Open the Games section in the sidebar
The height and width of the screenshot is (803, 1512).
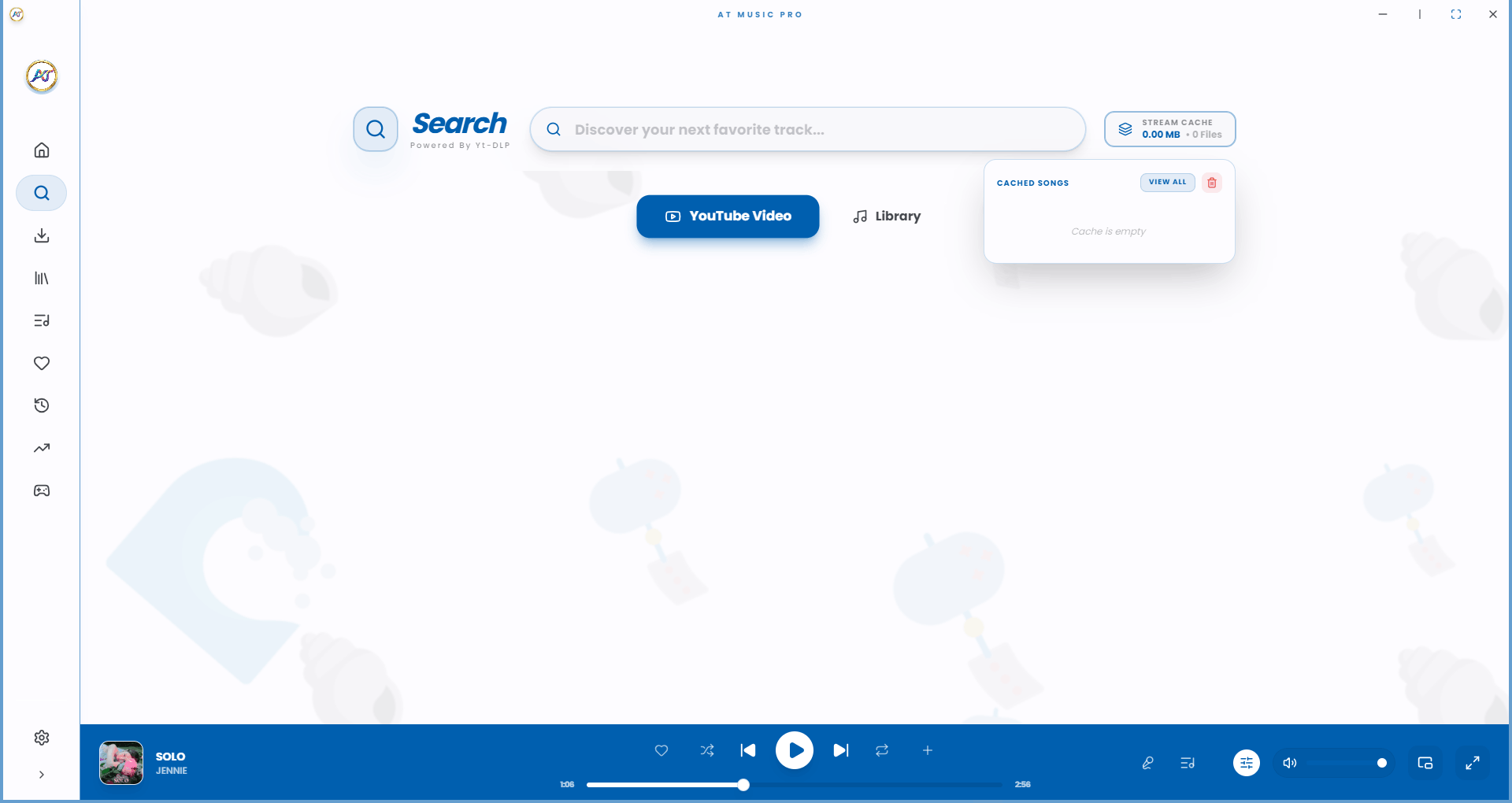[x=41, y=490]
